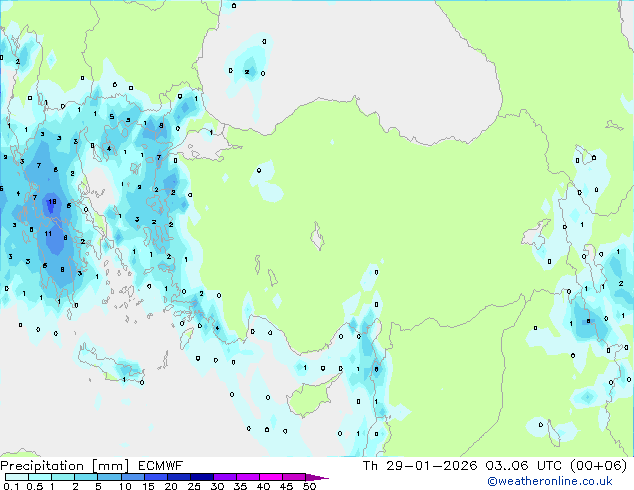Click the ECMWF model label

[x=161, y=466]
